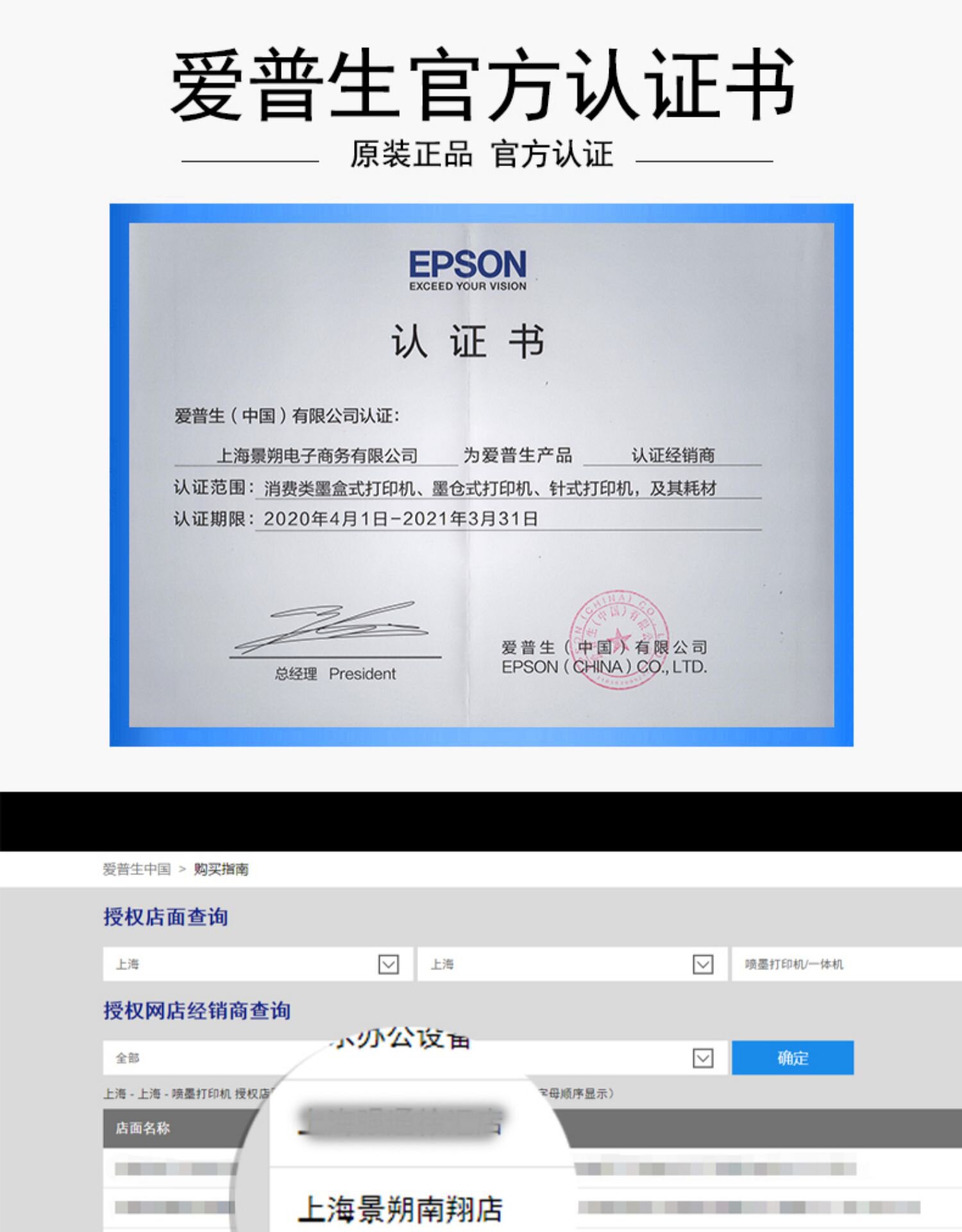Expand the first 上海 province dropdown arrow
962x1232 pixels.
(388, 964)
